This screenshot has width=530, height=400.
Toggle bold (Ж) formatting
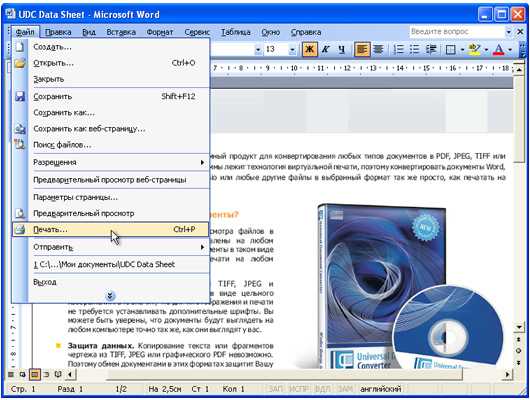coord(309,50)
